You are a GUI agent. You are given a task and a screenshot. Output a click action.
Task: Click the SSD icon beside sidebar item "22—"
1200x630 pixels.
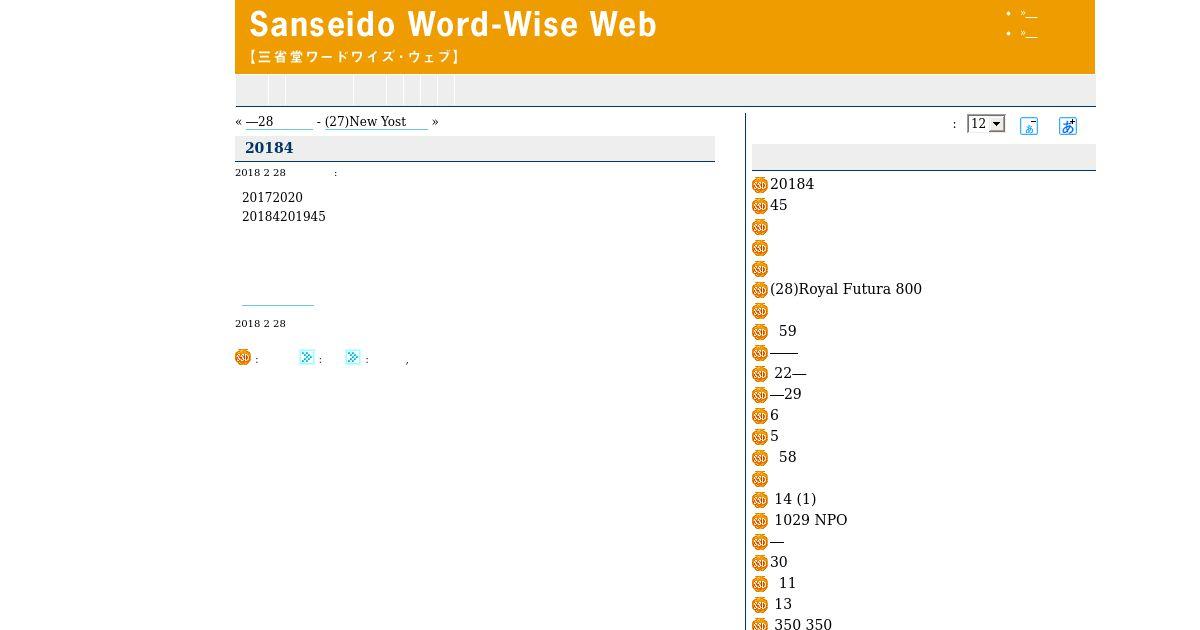[760, 374]
